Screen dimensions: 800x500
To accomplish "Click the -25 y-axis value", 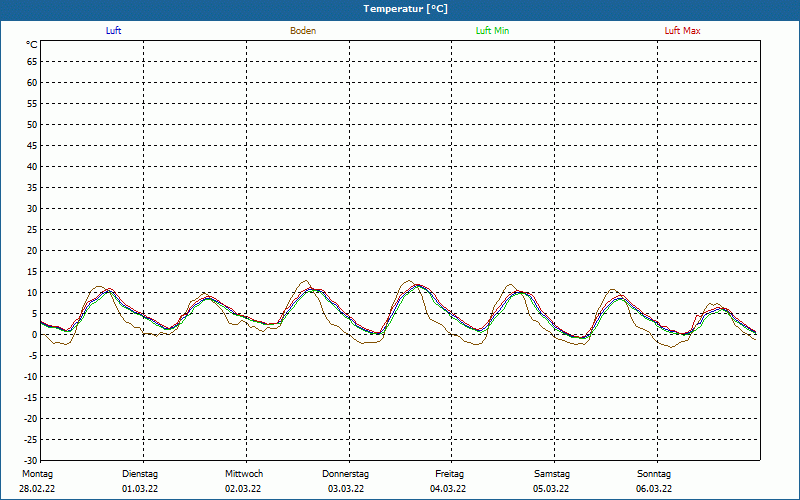I will [31, 439].
